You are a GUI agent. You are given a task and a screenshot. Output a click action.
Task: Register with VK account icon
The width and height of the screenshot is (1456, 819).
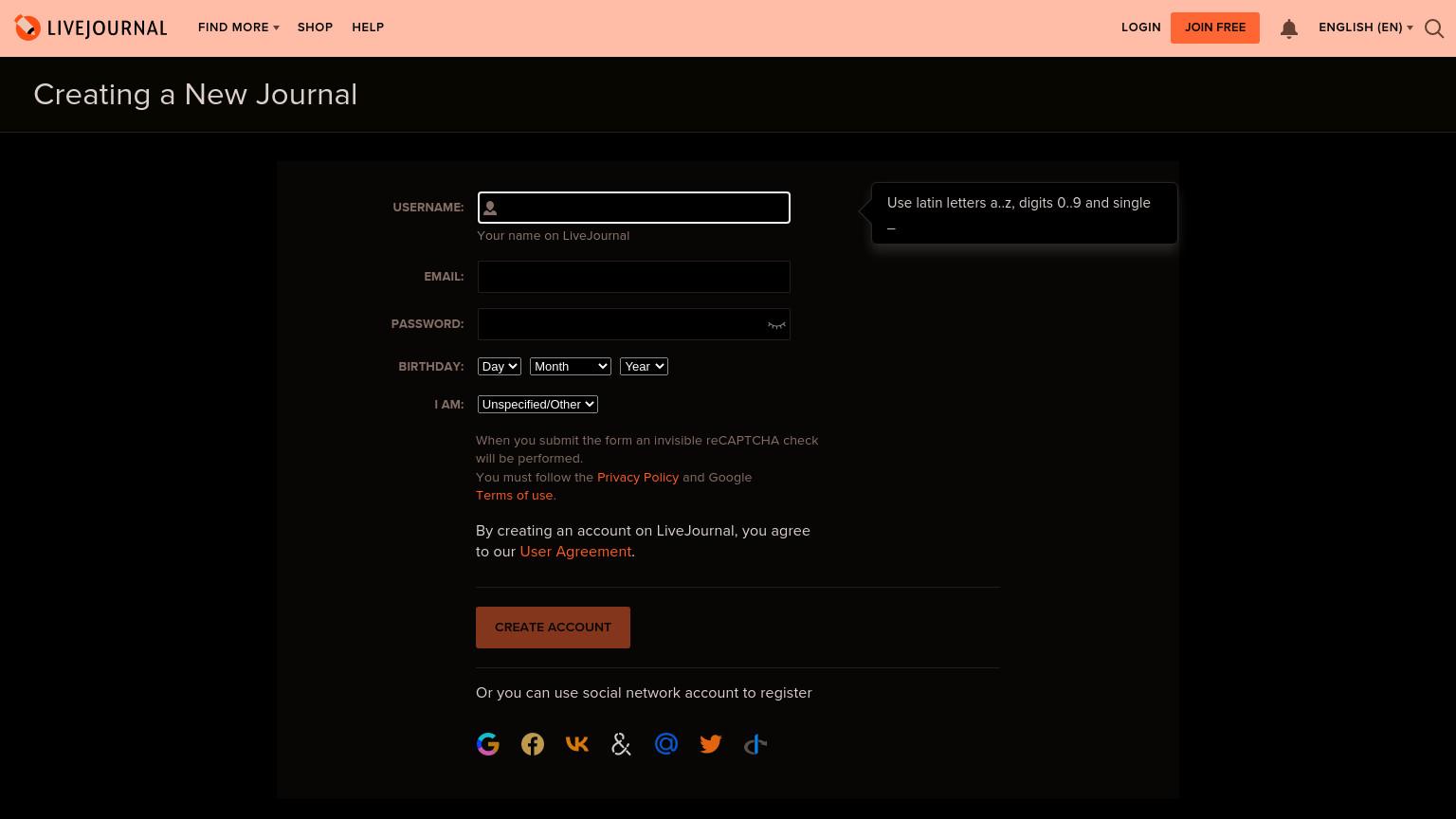pyautogui.click(x=577, y=744)
